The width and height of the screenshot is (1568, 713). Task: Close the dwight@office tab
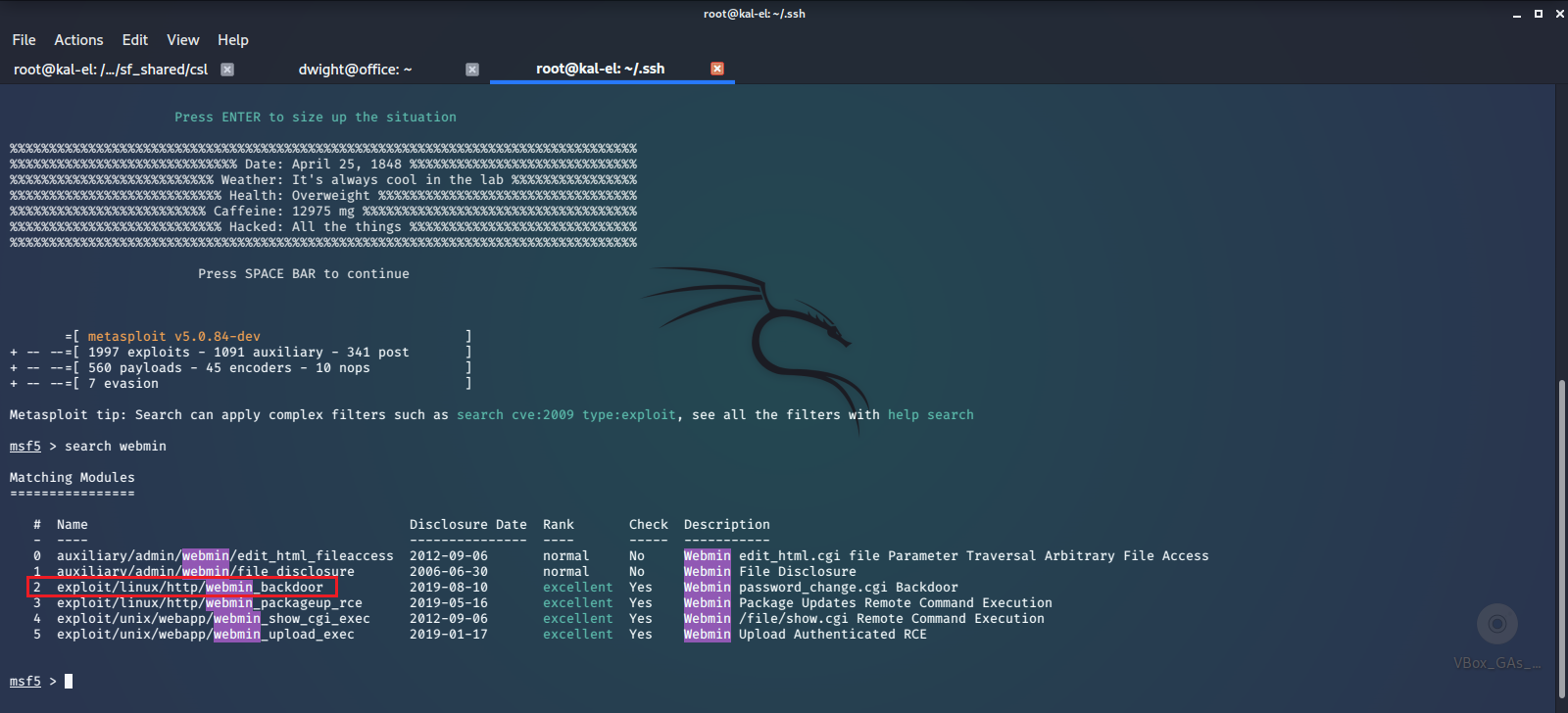tap(472, 70)
